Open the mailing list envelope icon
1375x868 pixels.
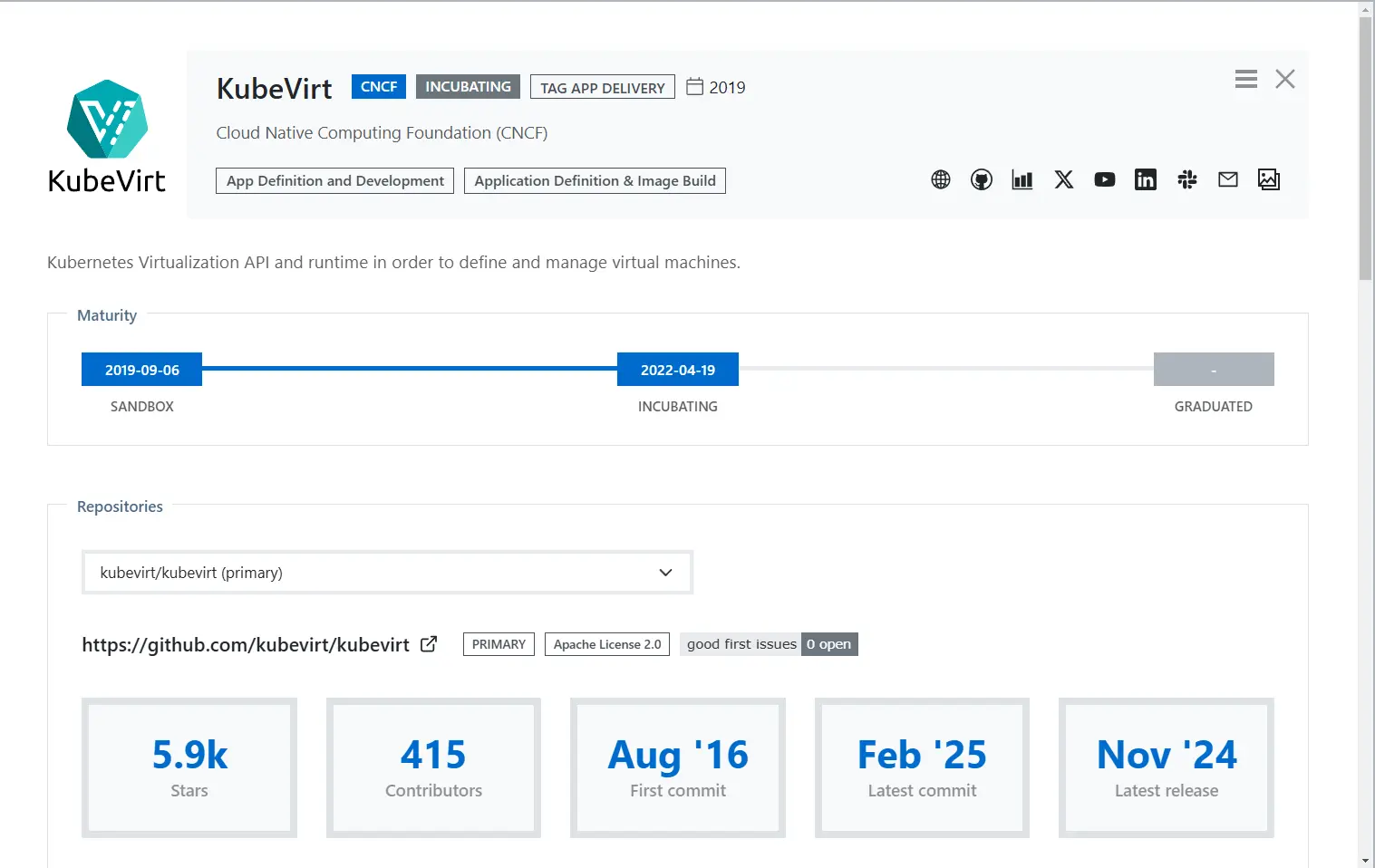[1227, 179]
